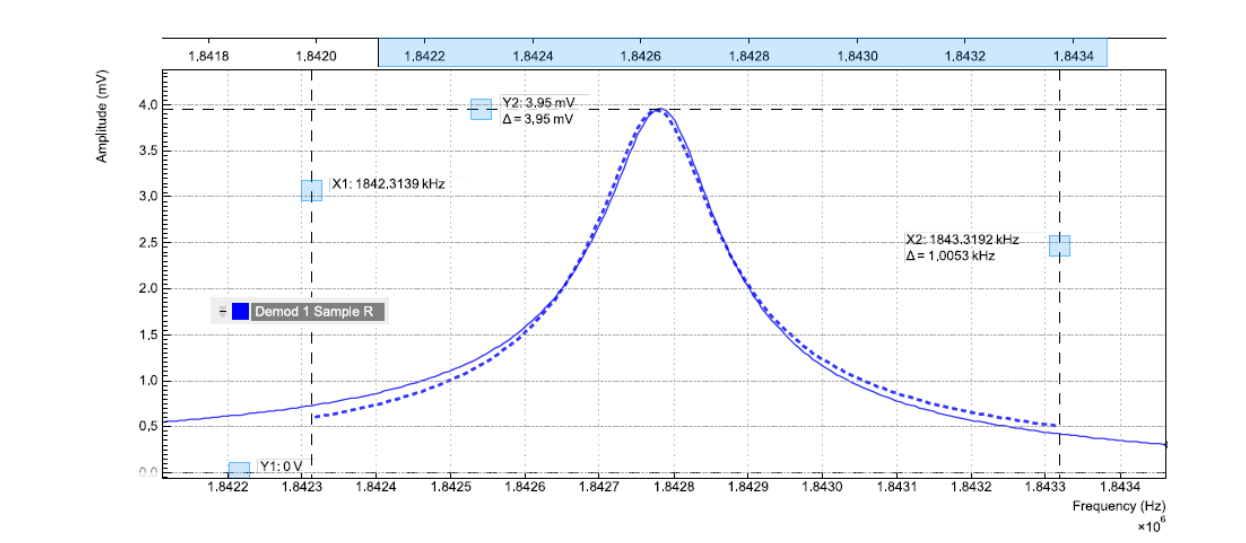
Task: Click the Amplitude (mV) axis label
Action: click(x=101, y=124)
